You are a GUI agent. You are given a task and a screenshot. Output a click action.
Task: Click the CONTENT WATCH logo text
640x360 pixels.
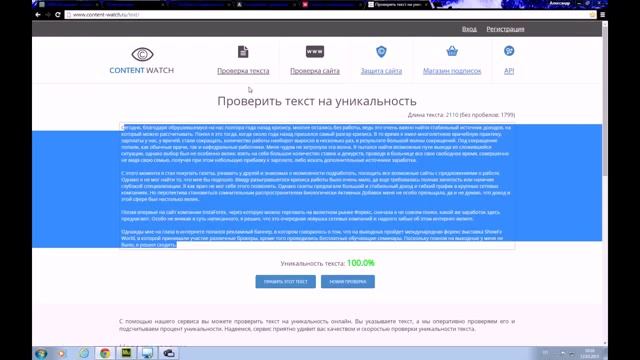142,70
